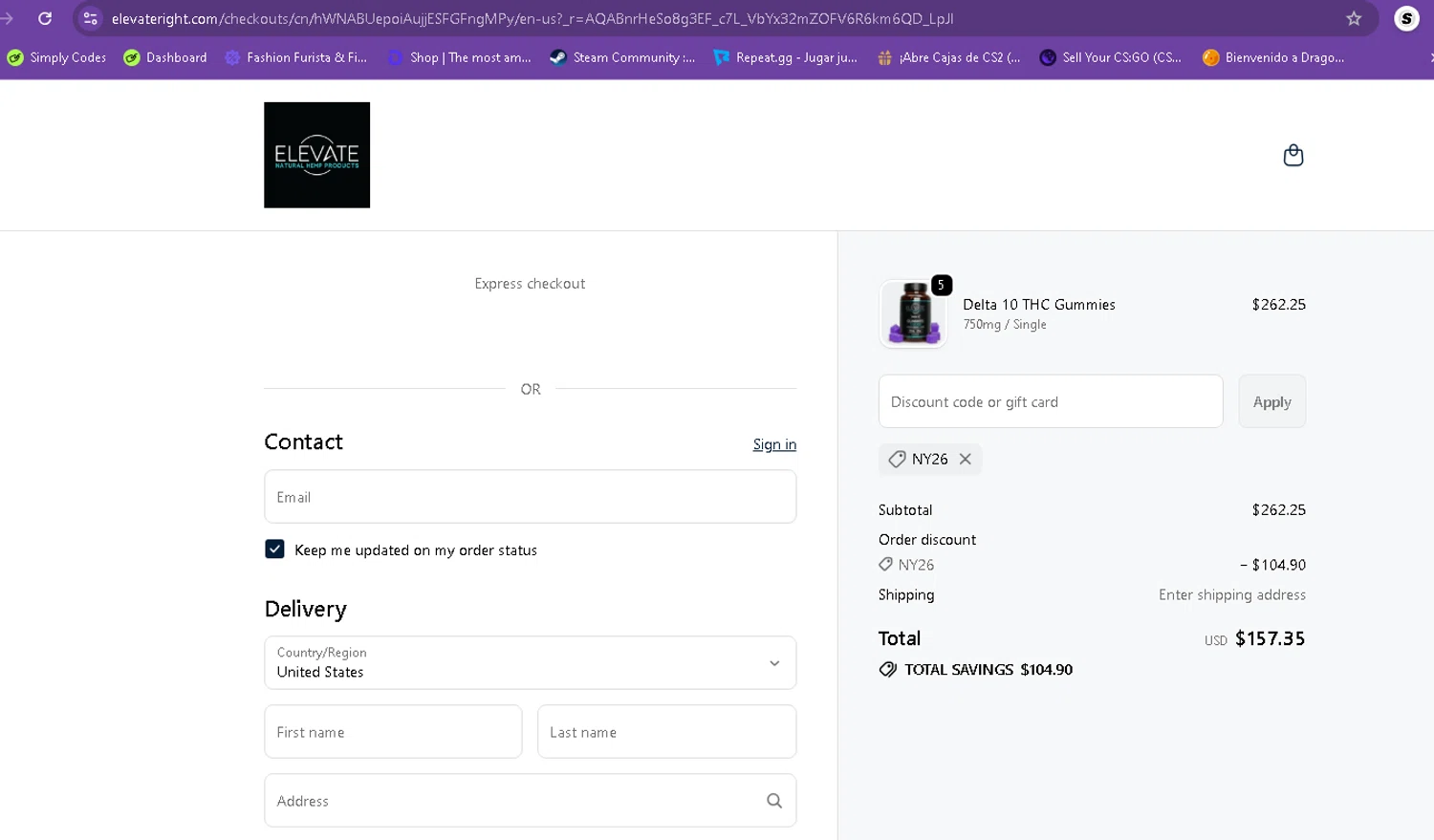Click the Enter shipping address text
The image size is (1434, 840).
(x=1232, y=594)
